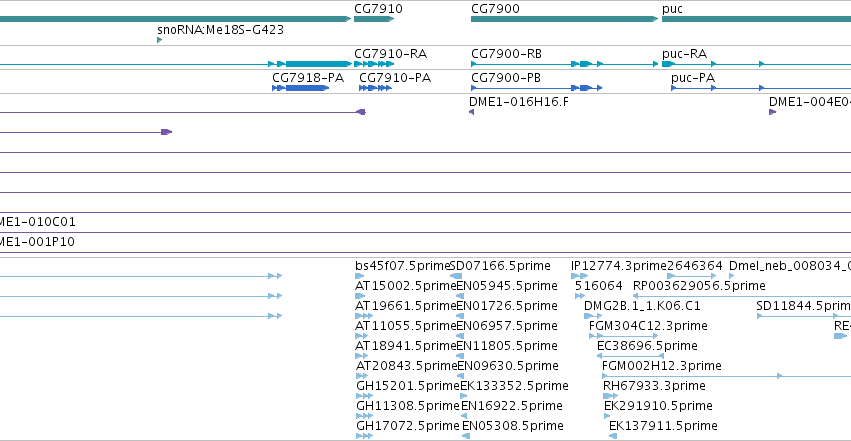Click the puc-PA label
Screen dimensions: 851x441
[693, 78]
